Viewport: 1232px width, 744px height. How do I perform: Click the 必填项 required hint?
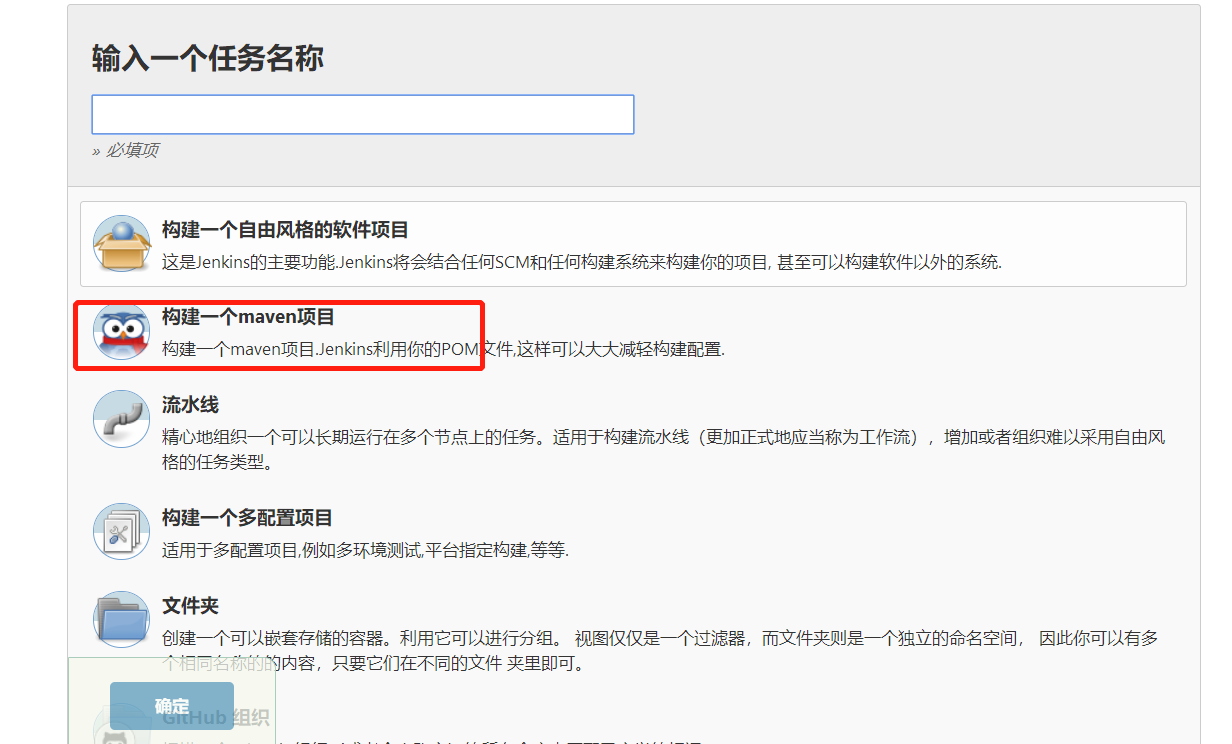point(125,150)
